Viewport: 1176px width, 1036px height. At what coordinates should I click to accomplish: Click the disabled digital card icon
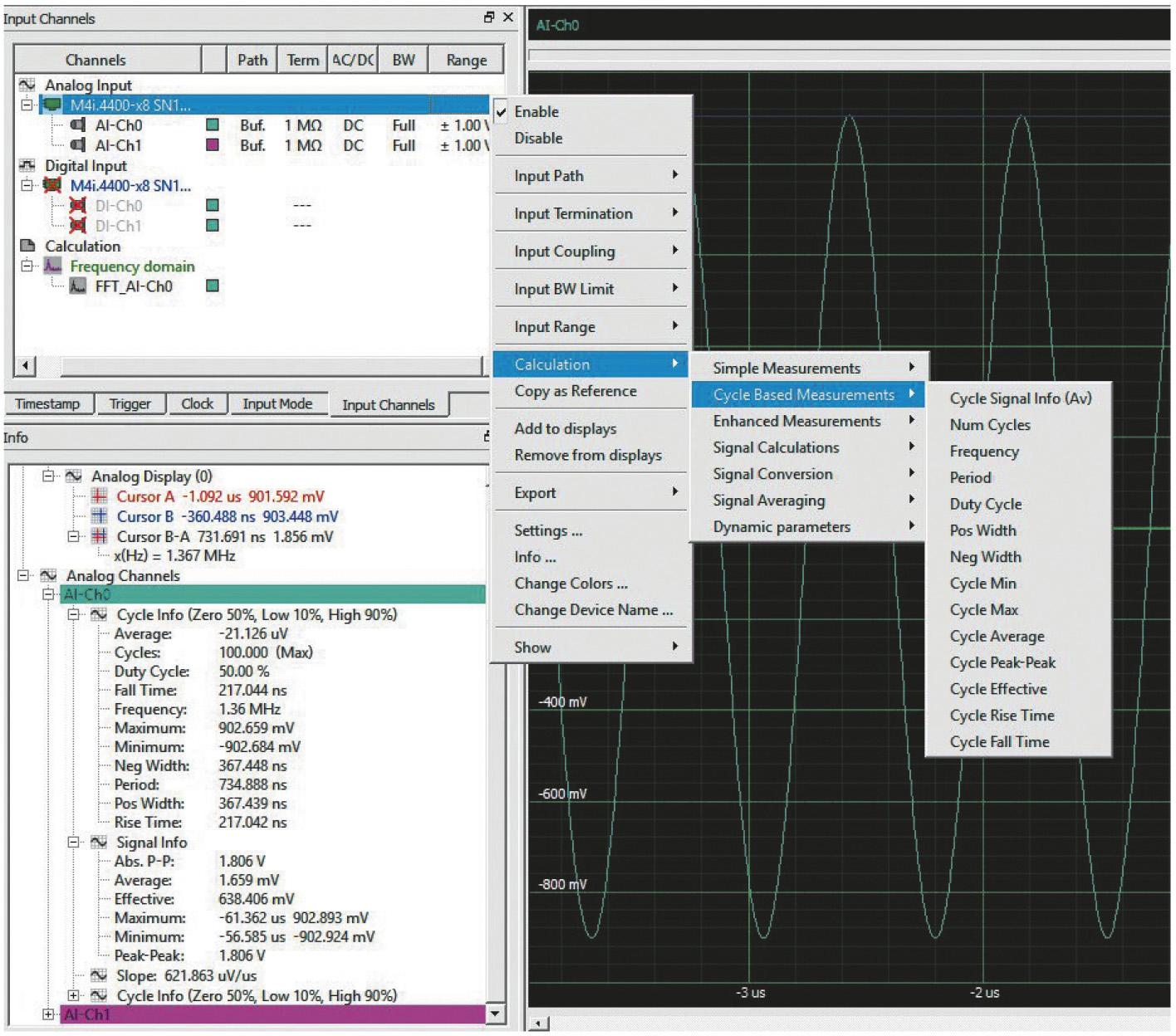click(52, 185)
